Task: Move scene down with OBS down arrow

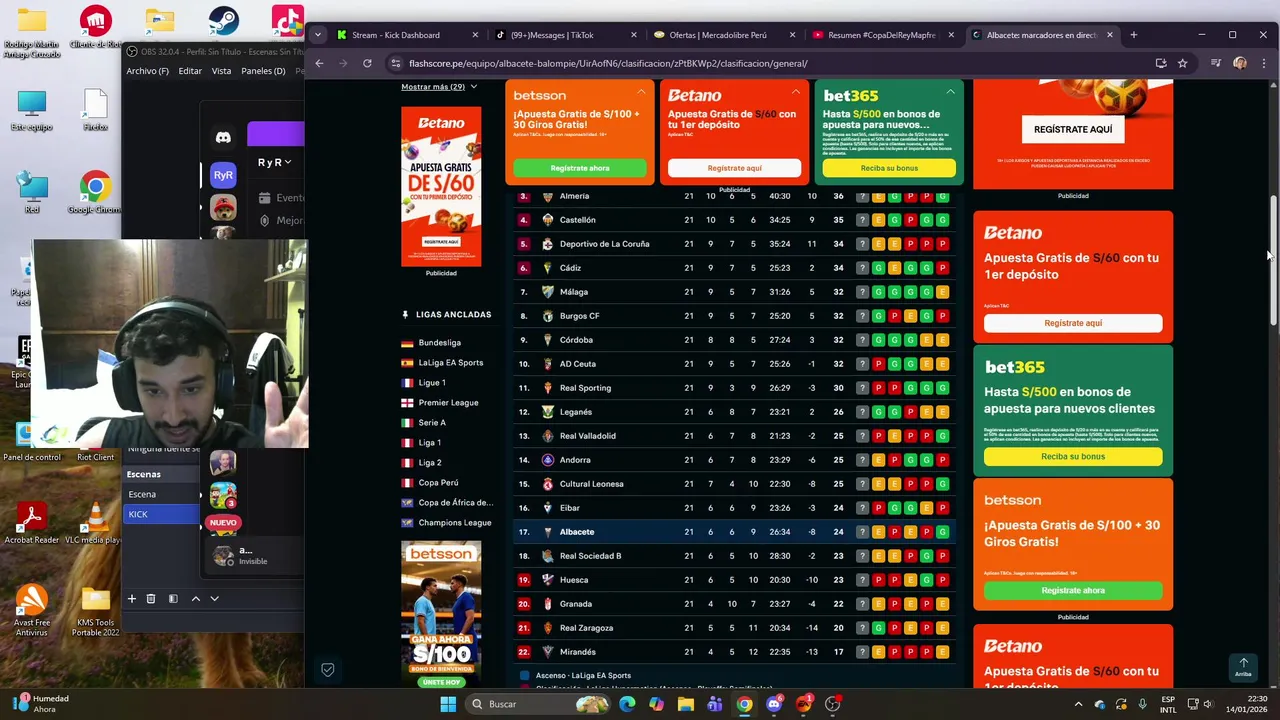Action: click(214, 598)
